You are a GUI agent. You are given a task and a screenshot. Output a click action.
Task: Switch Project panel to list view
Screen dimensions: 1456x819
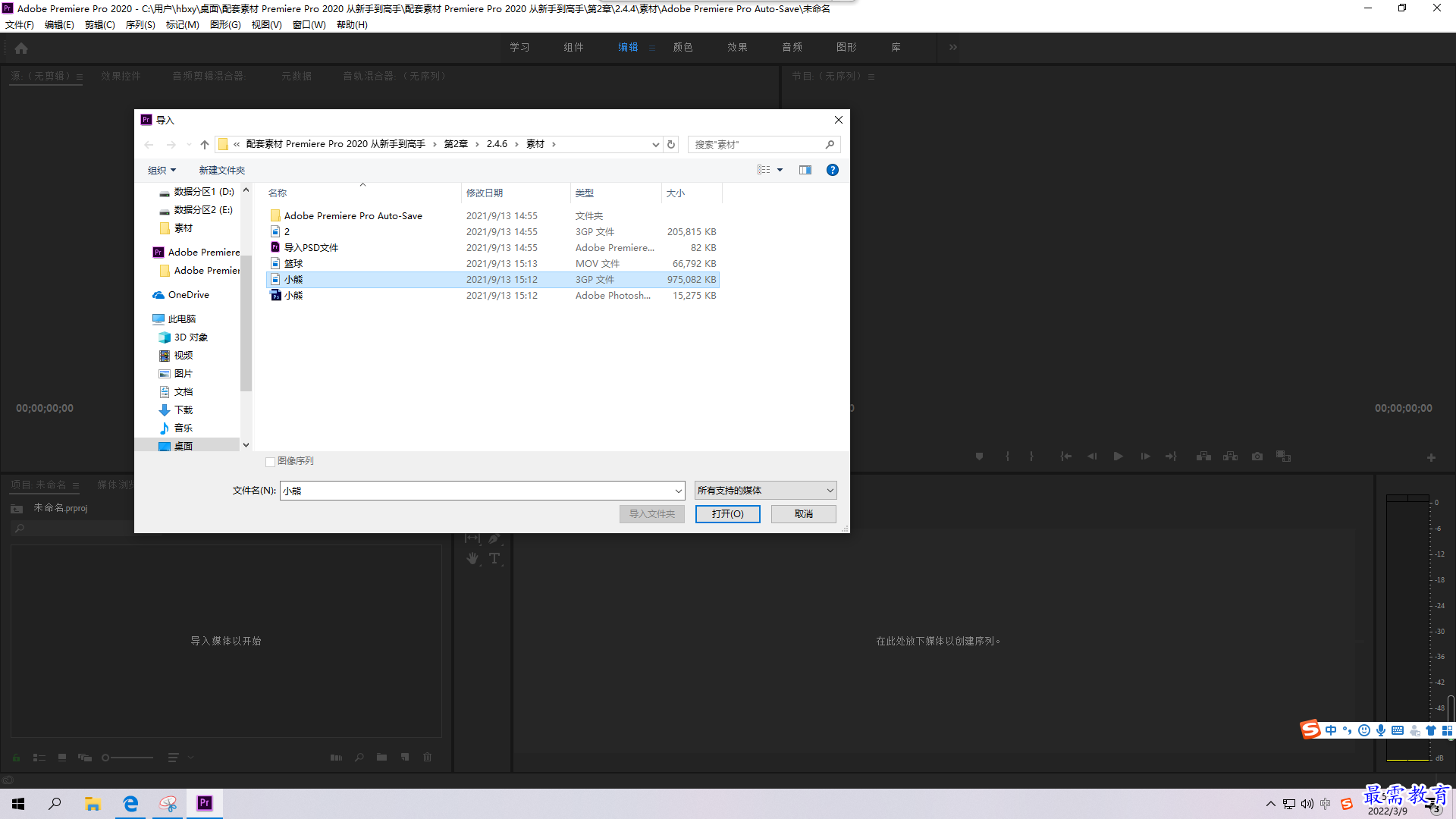tap(39, 758)
